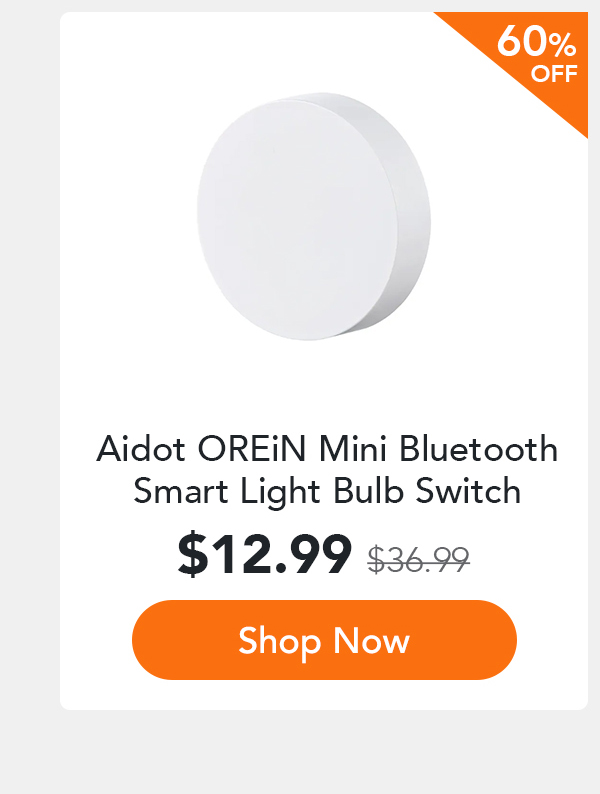Click the 60% number in the corner ribbon
This screenshot has height=794, width=600.
point(537,42)
